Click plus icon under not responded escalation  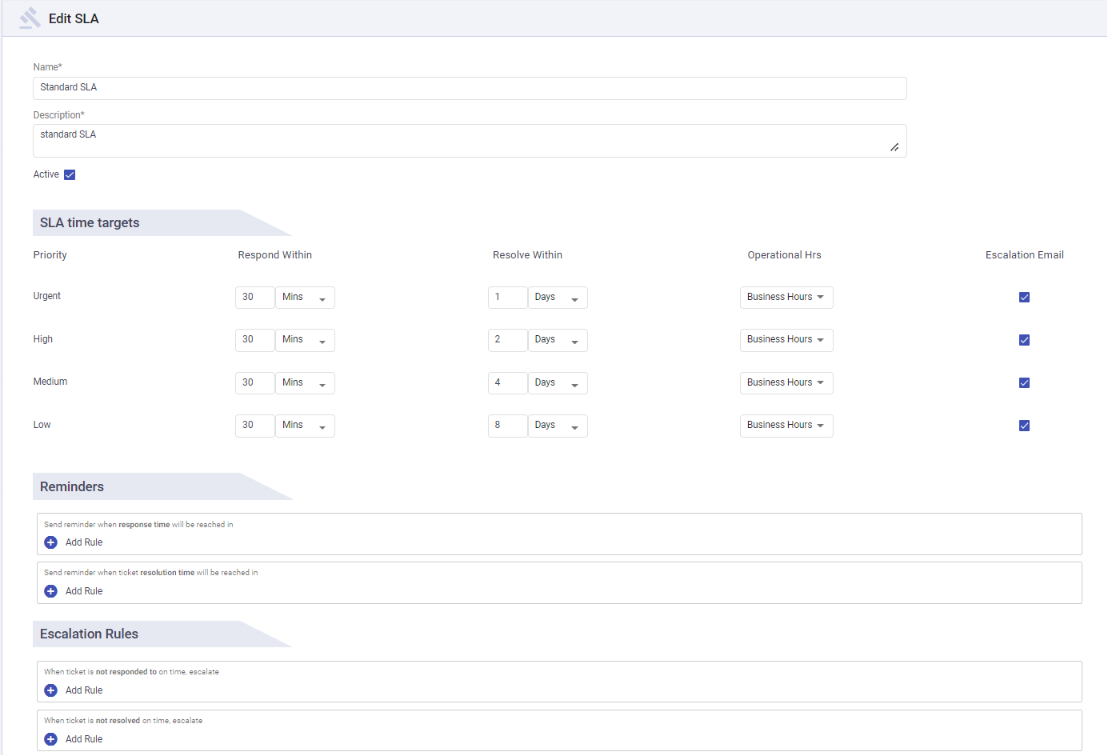pos(51,690)
